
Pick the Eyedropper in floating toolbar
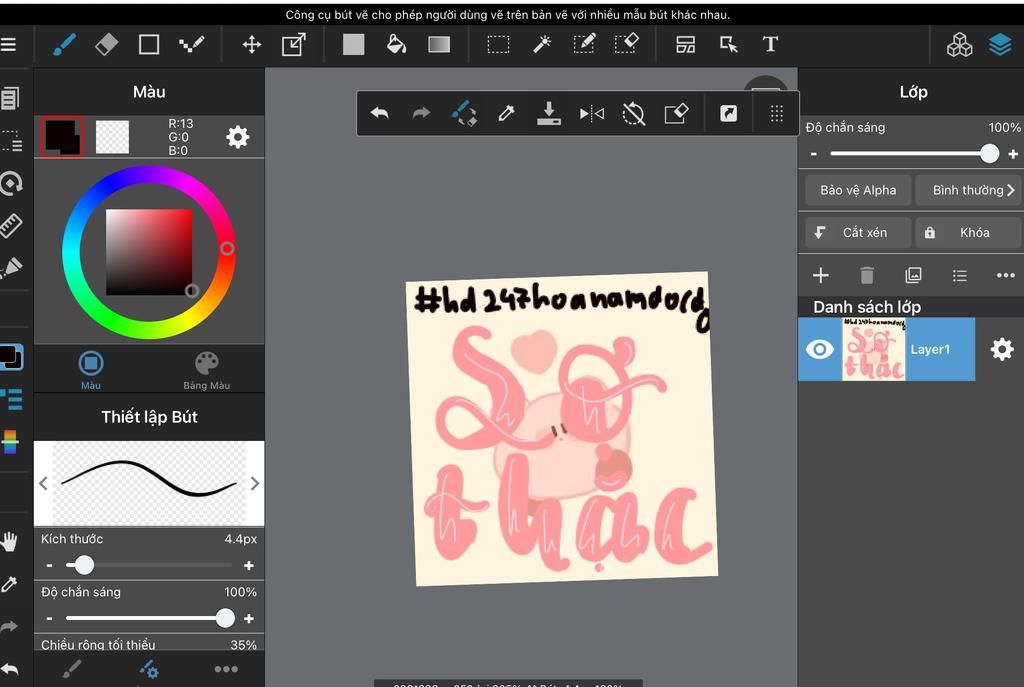click(506, 114)
